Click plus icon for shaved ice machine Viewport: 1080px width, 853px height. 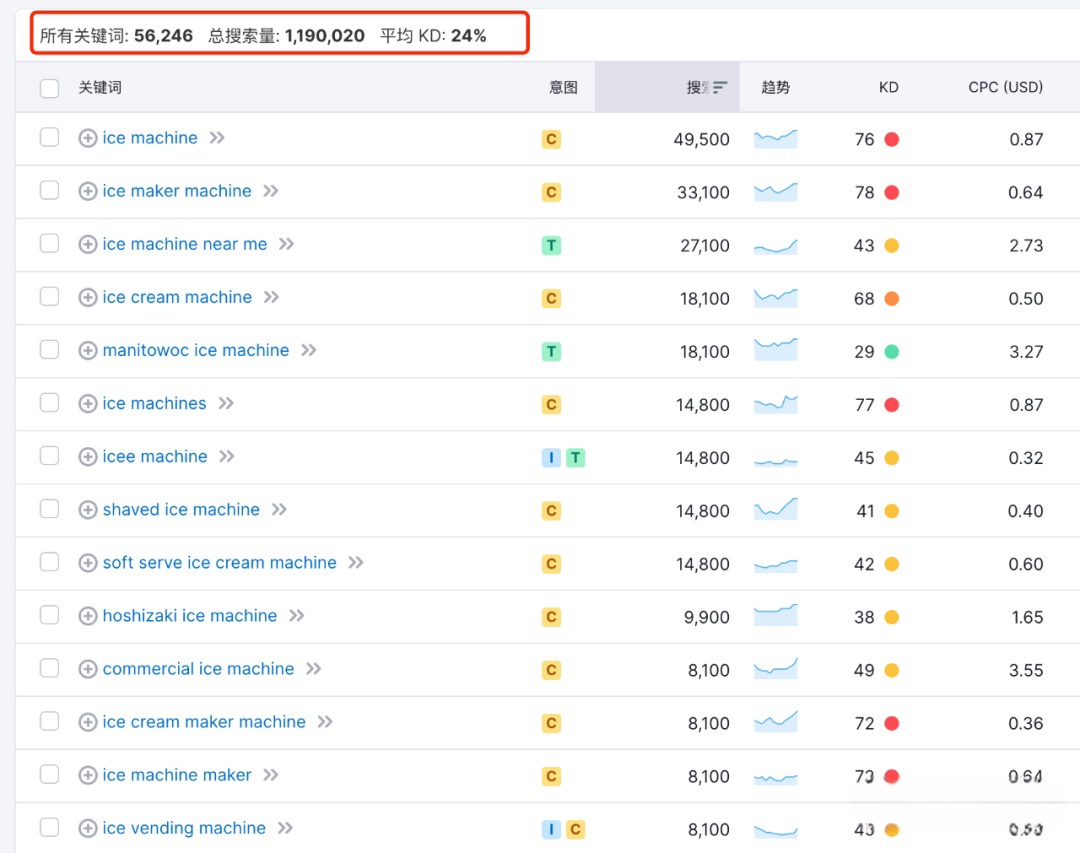pyautogui.click(x=87, y=509)
